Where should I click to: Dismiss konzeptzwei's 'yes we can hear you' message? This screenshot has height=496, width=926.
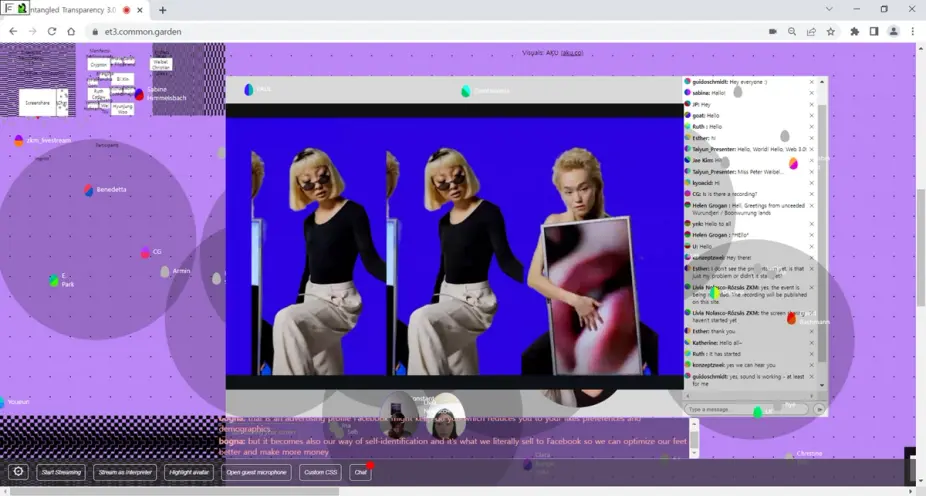811,366
